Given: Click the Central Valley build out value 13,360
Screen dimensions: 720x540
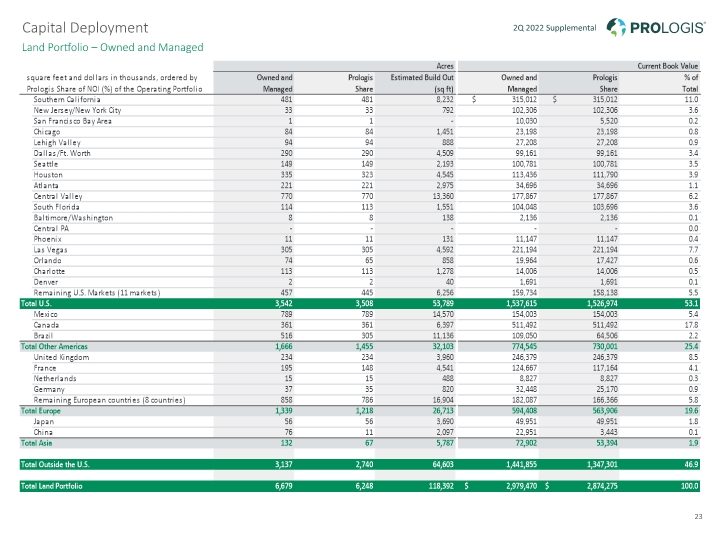Looking at the screenshot, I should pos(443,197).
